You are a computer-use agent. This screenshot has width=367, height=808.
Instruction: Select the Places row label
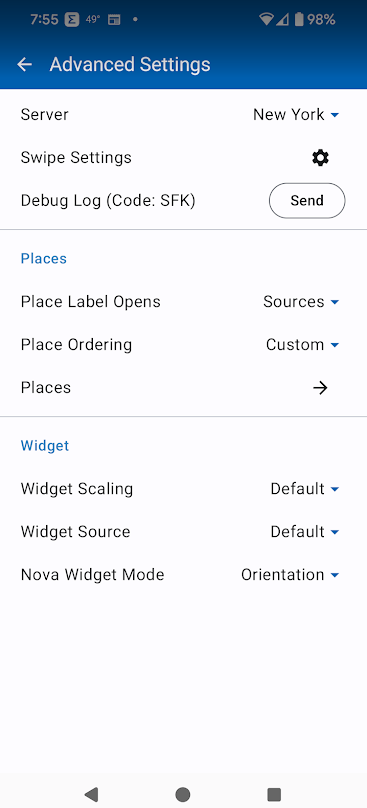pyautogui.click(x=46, y=388)
